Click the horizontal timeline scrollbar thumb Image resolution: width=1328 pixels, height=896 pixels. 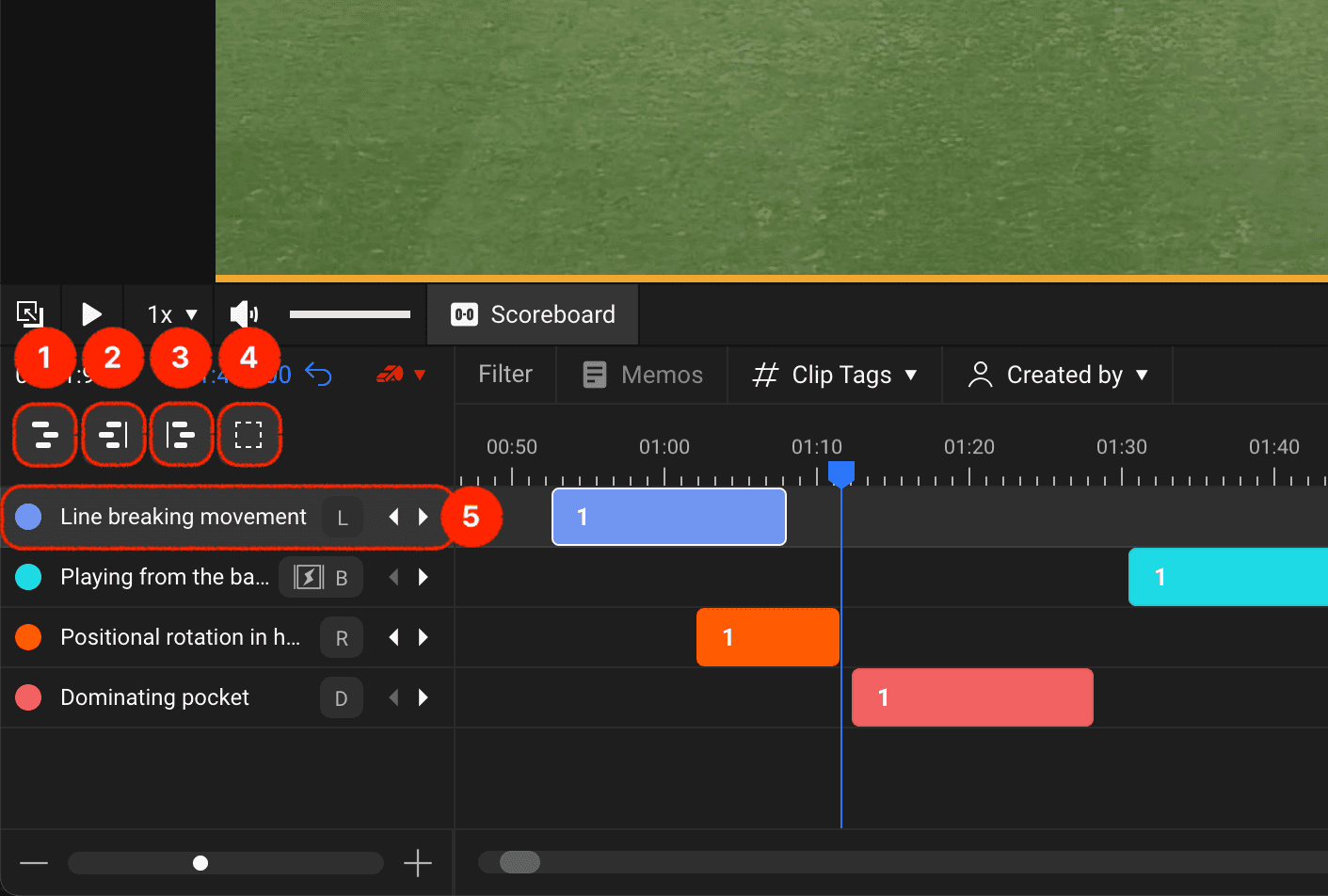[520, 862]
